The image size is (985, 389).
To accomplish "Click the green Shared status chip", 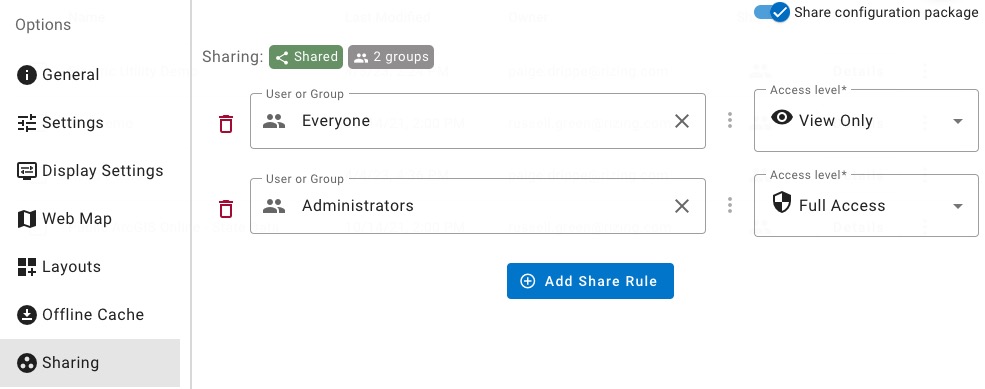I will tap(306, 57).
